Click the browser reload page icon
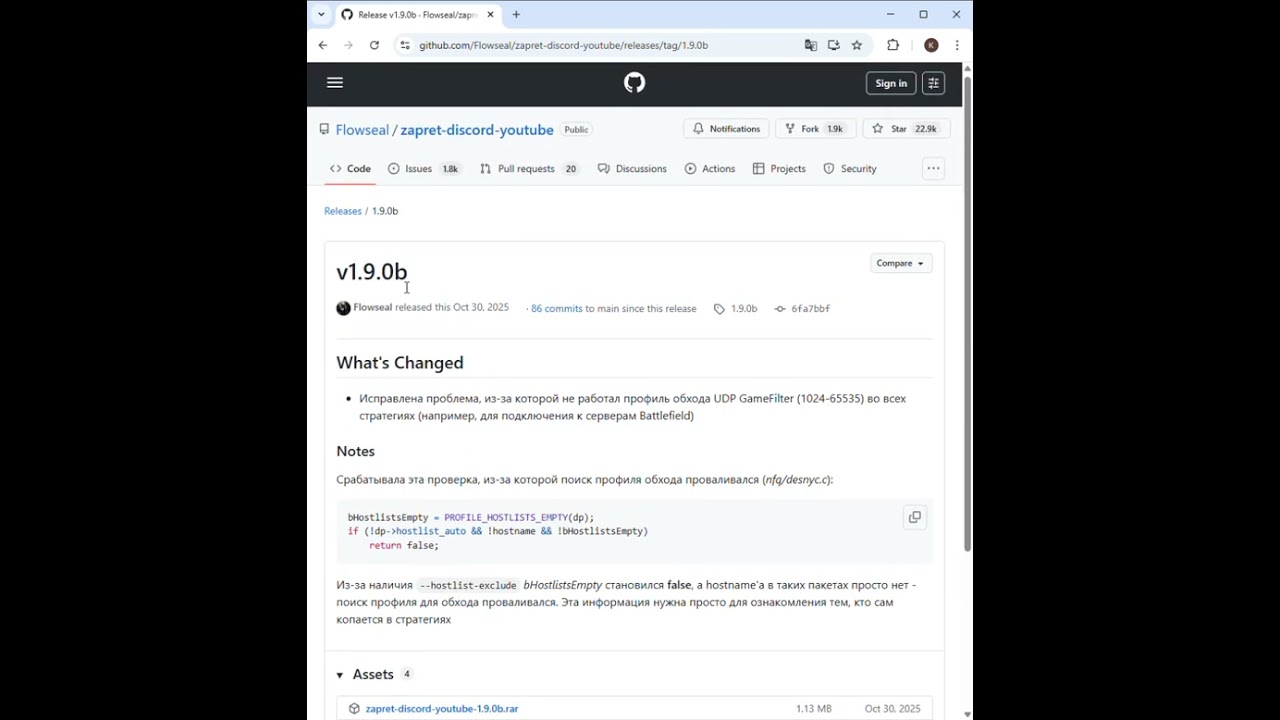This screenshot has width=1280, height=720. 374,45
